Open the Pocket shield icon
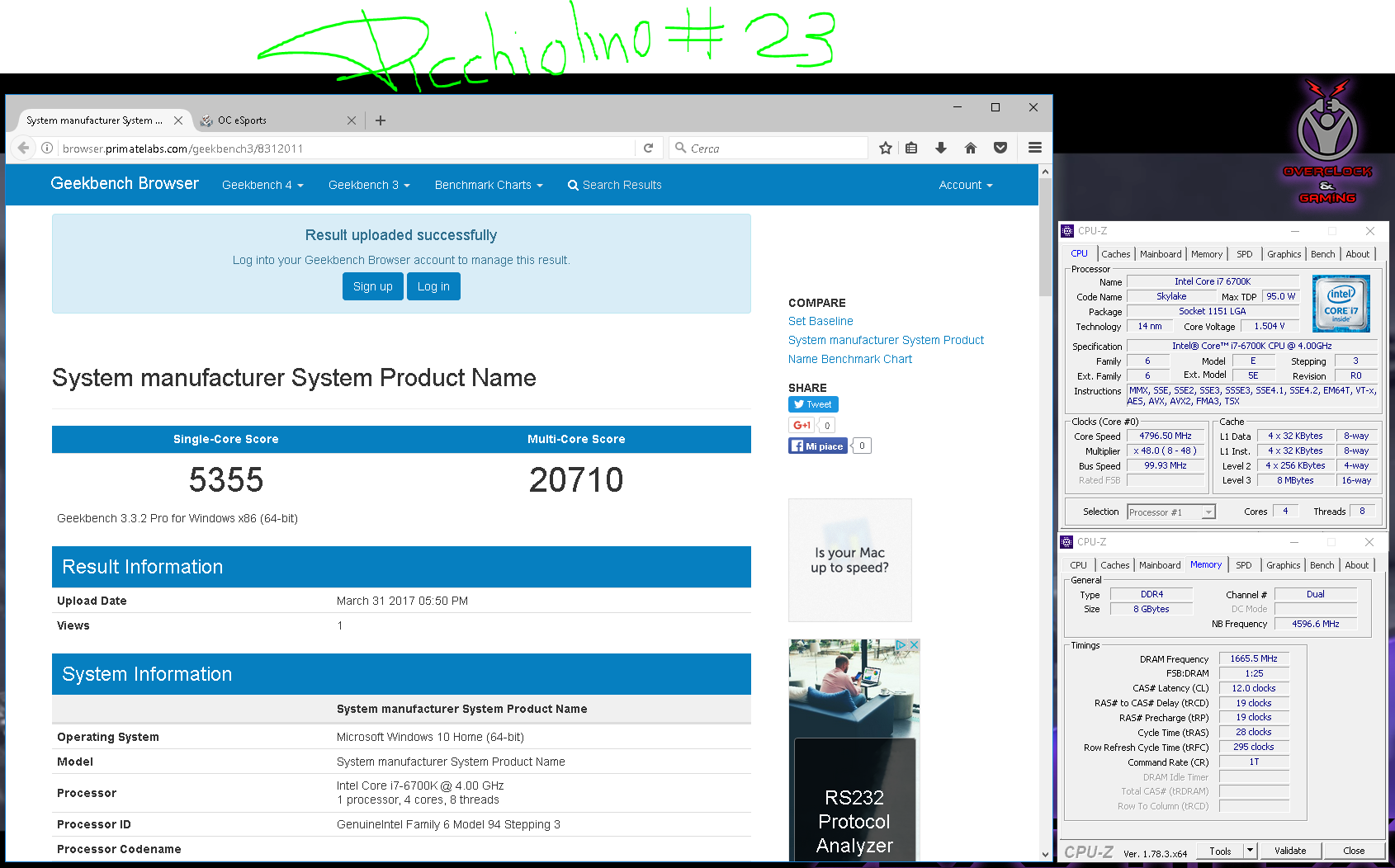 (x=1000, y=149)
